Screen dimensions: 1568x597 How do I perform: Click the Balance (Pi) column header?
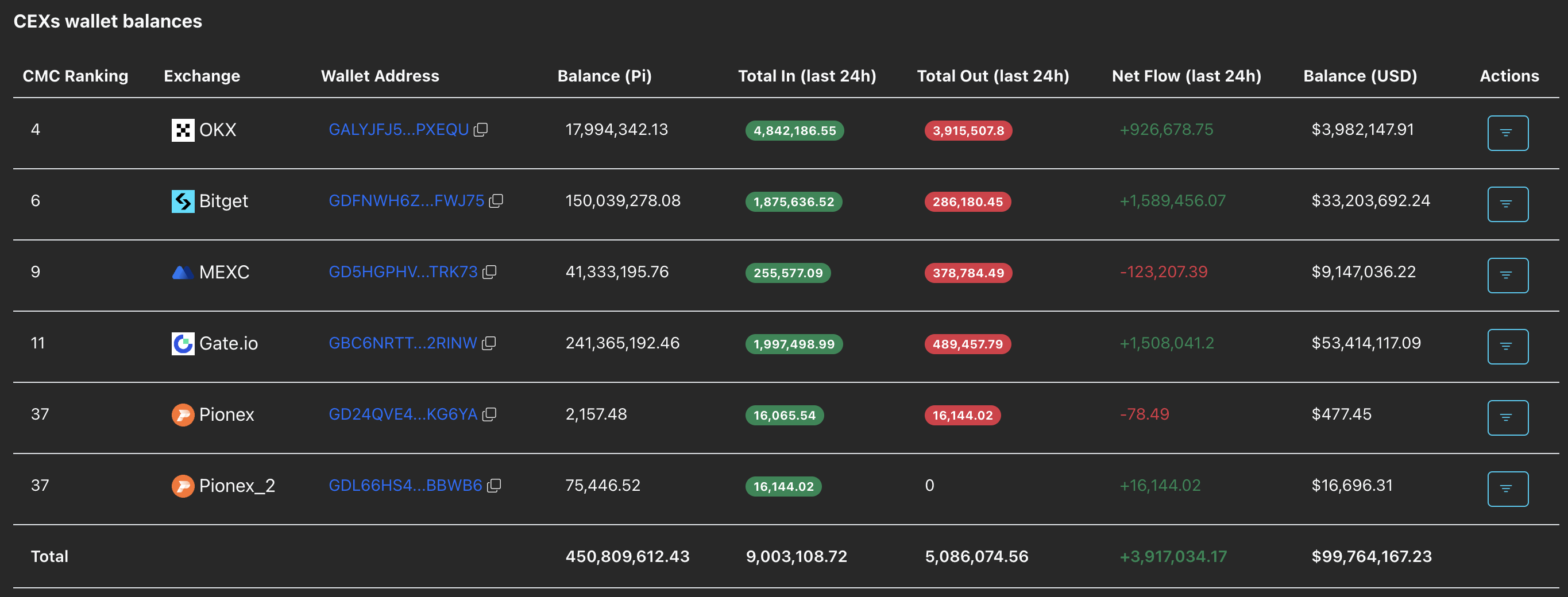point(604,76)
